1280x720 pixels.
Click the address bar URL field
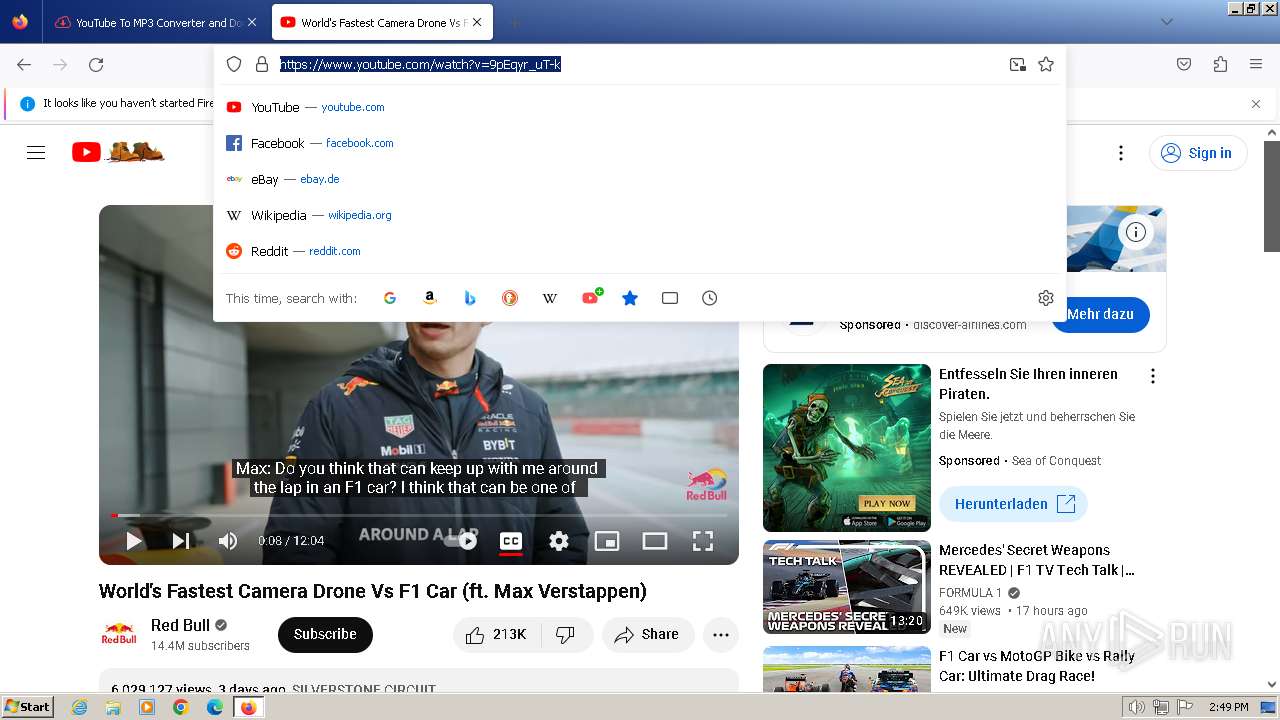pyautogui.click(x=640, y=64)
